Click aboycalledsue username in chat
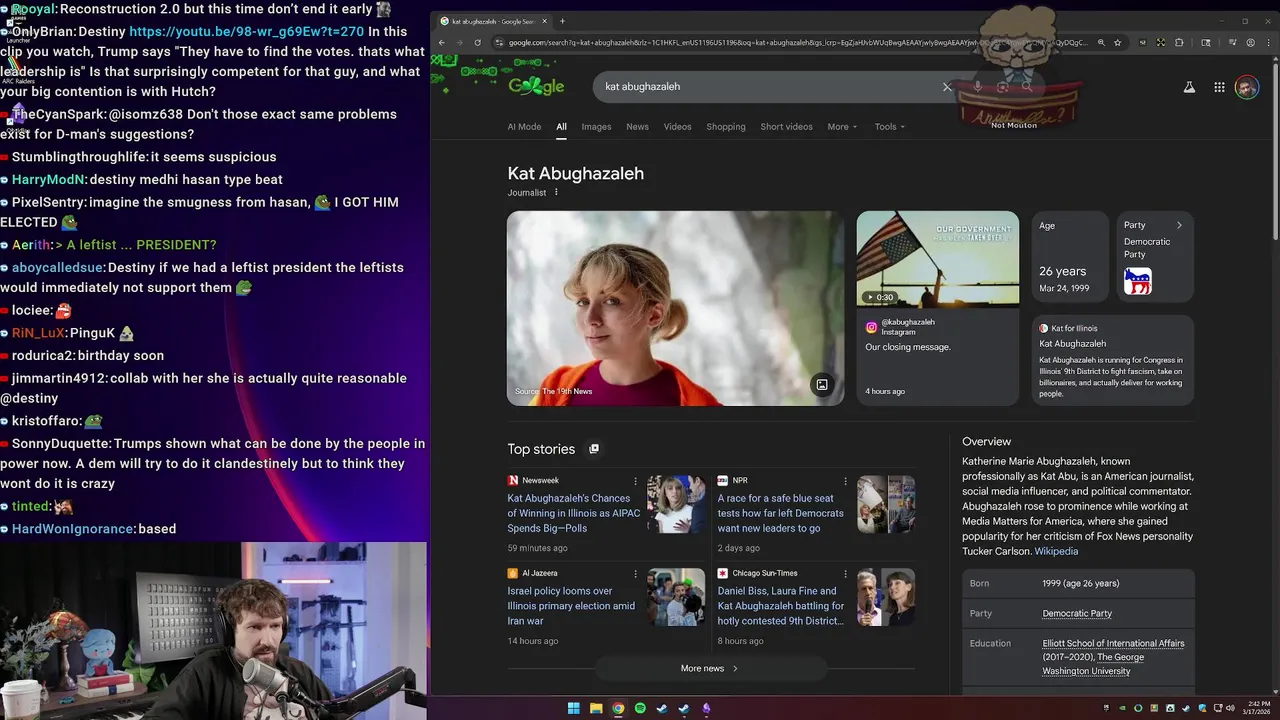 (x=58, y=268)
